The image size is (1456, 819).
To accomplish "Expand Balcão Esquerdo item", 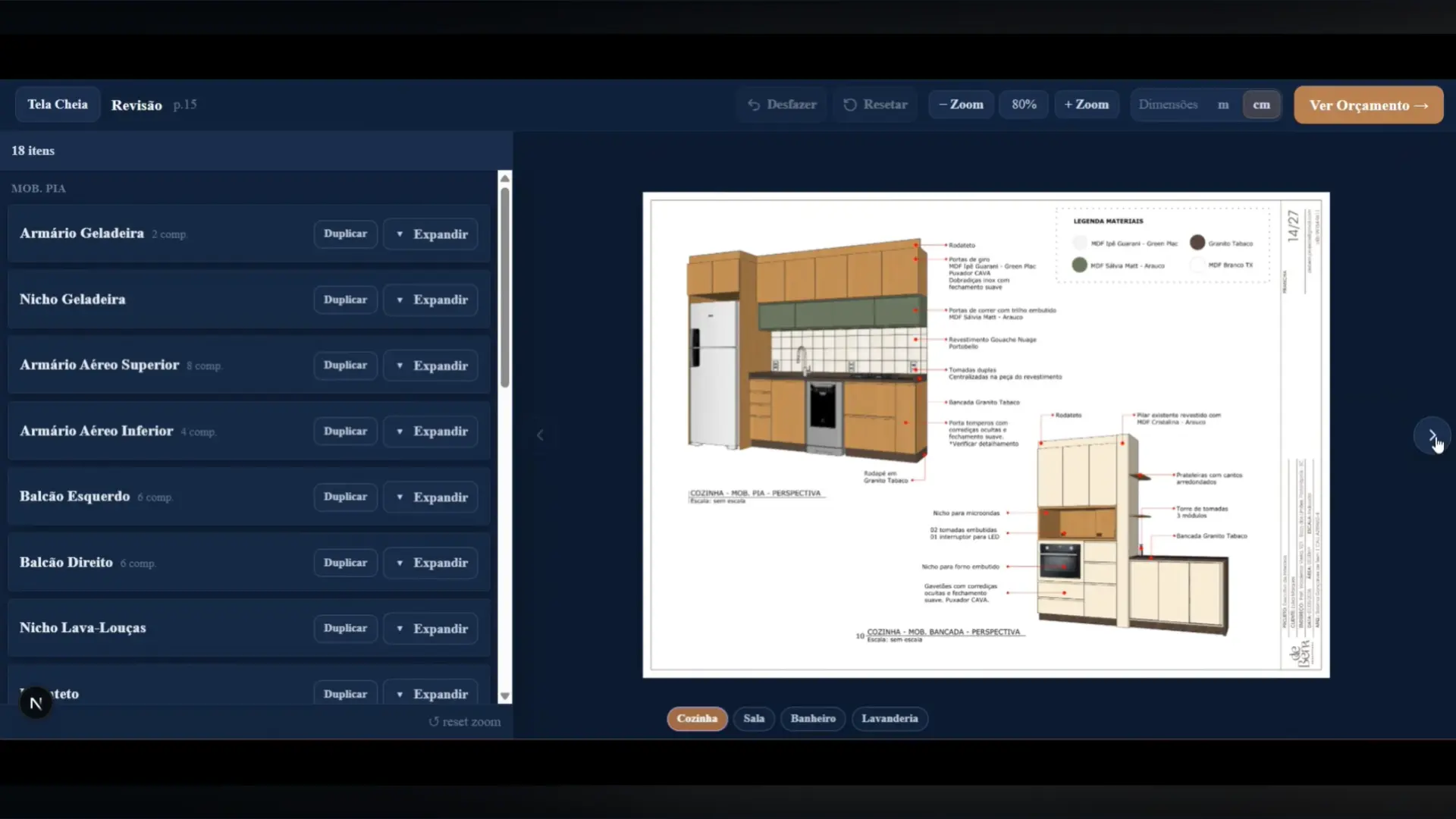I will pos(431,497).
